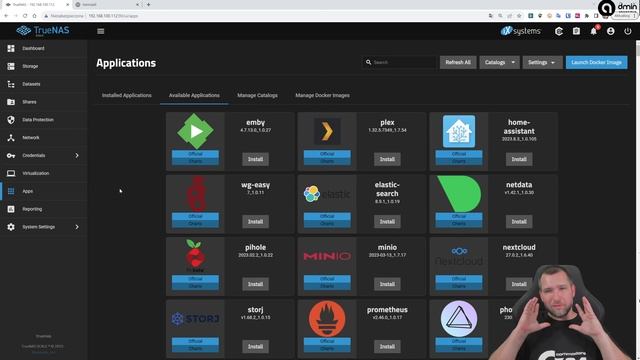Click the wg-easy app name
This screenshot has width=640, height=360.
tap(256, 185)
